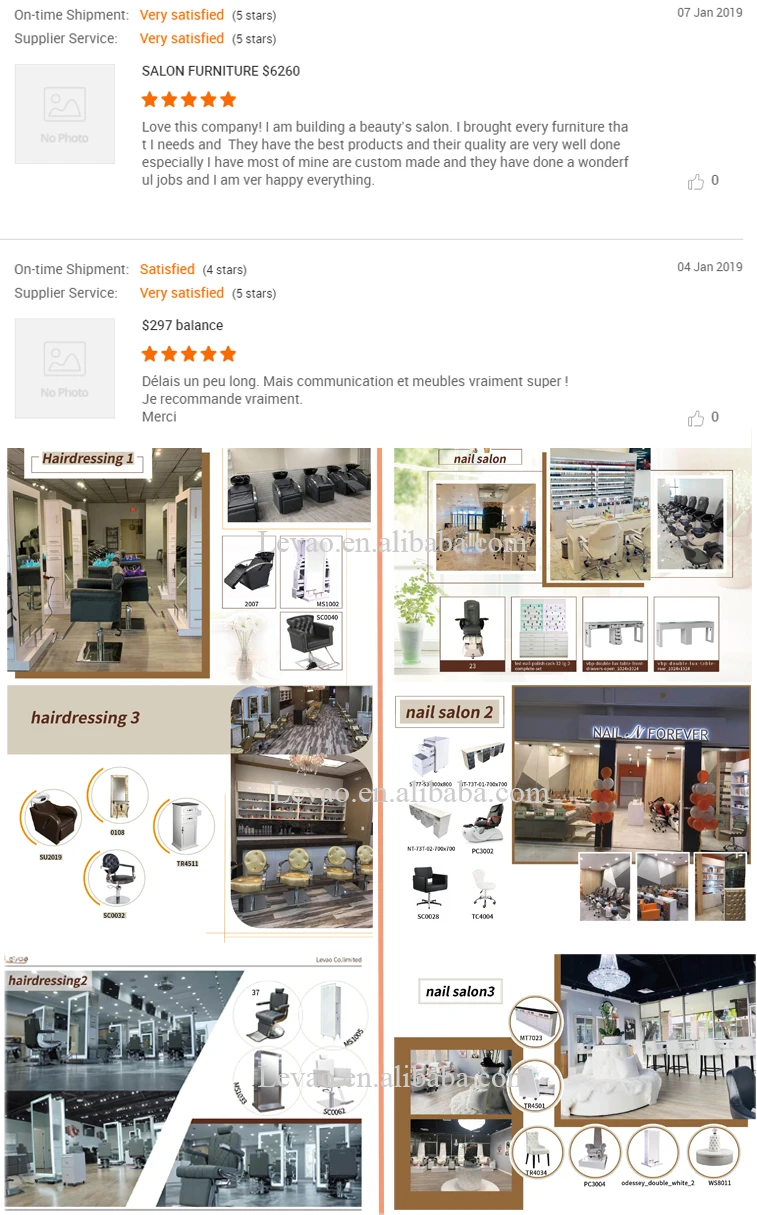
Task: Click the thumbs-up icon on SALON FURNITURE review
Action: point(696,181)
